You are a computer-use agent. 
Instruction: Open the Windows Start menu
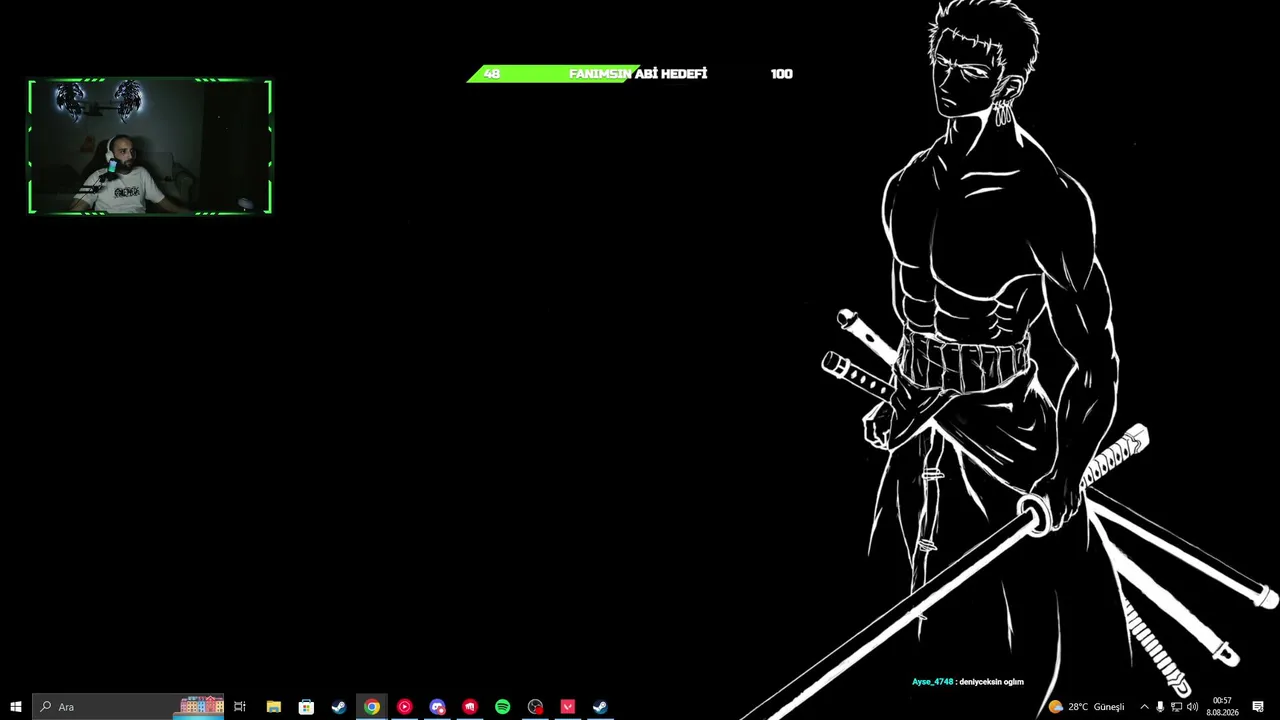click(16, 707)
